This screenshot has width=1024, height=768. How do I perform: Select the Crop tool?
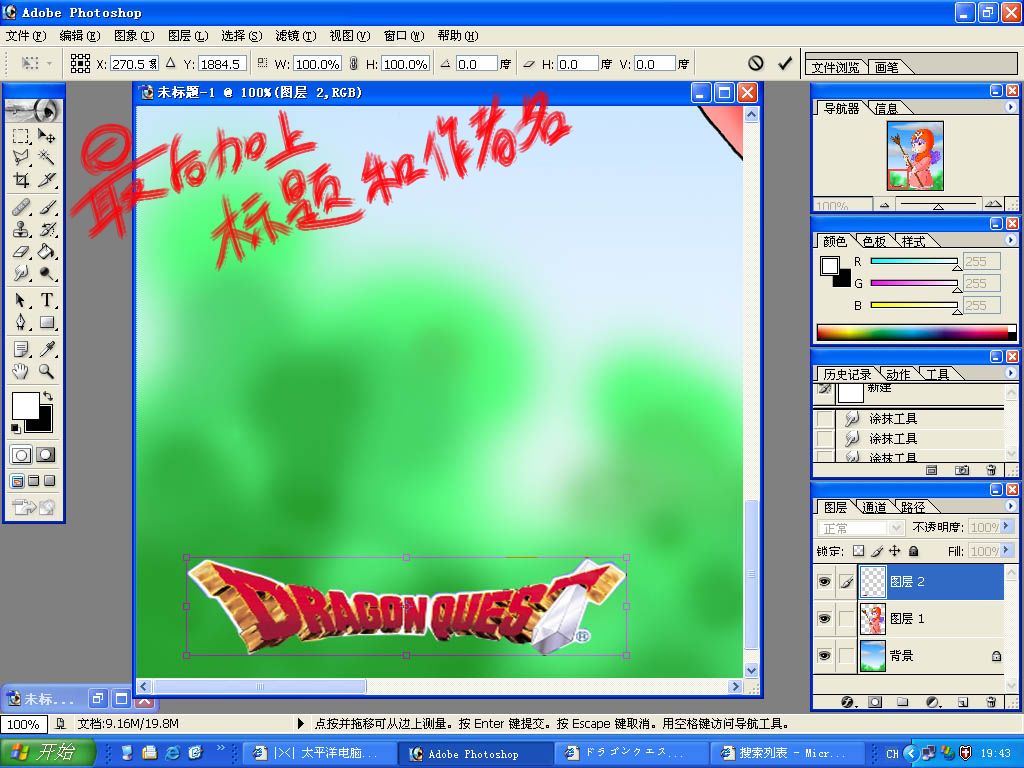(x=21, y=180)
